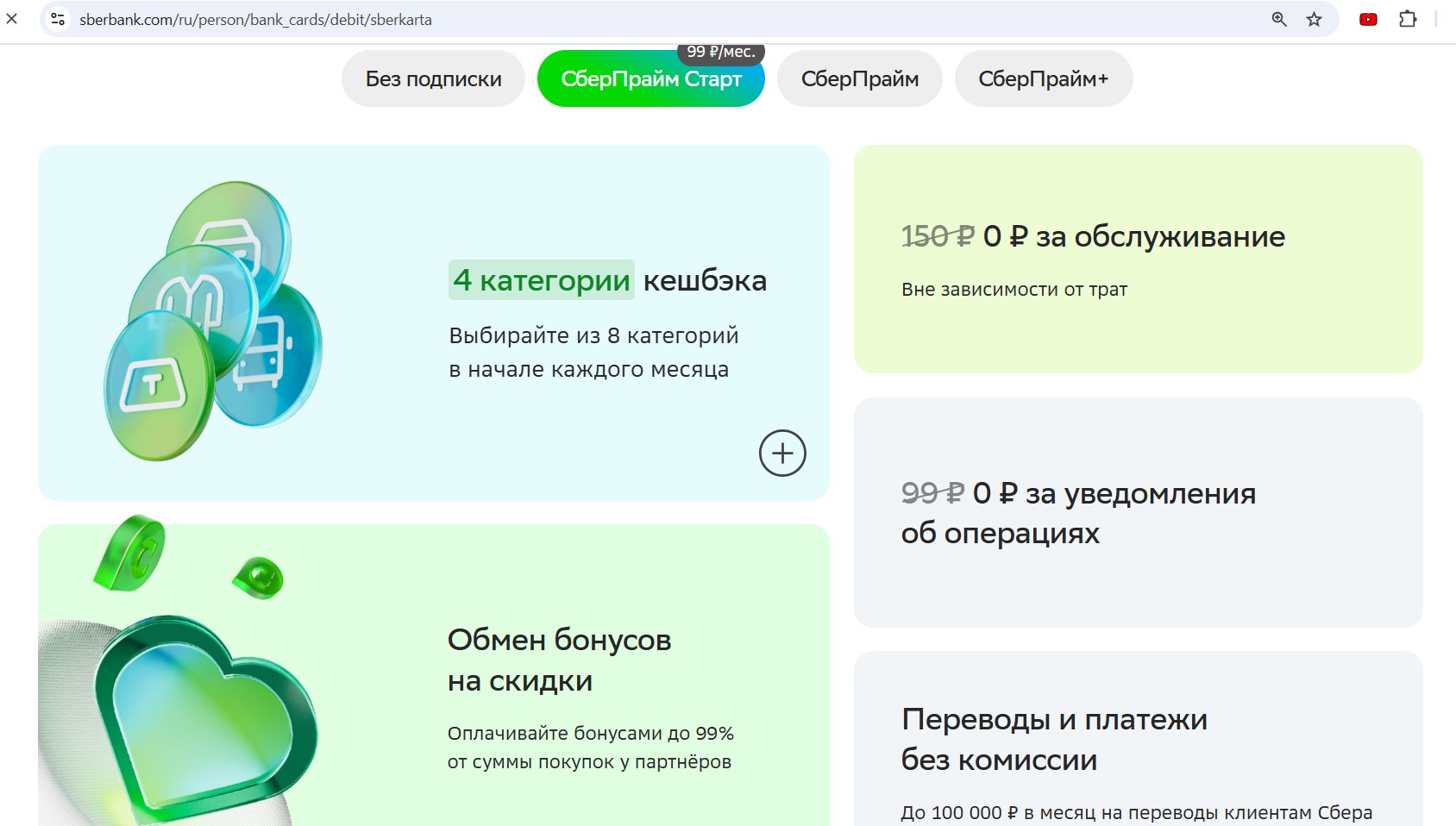View site information icon in address bar
Image resolution: width=1456 pixels, height=826 pixels.
coord(58,19)
